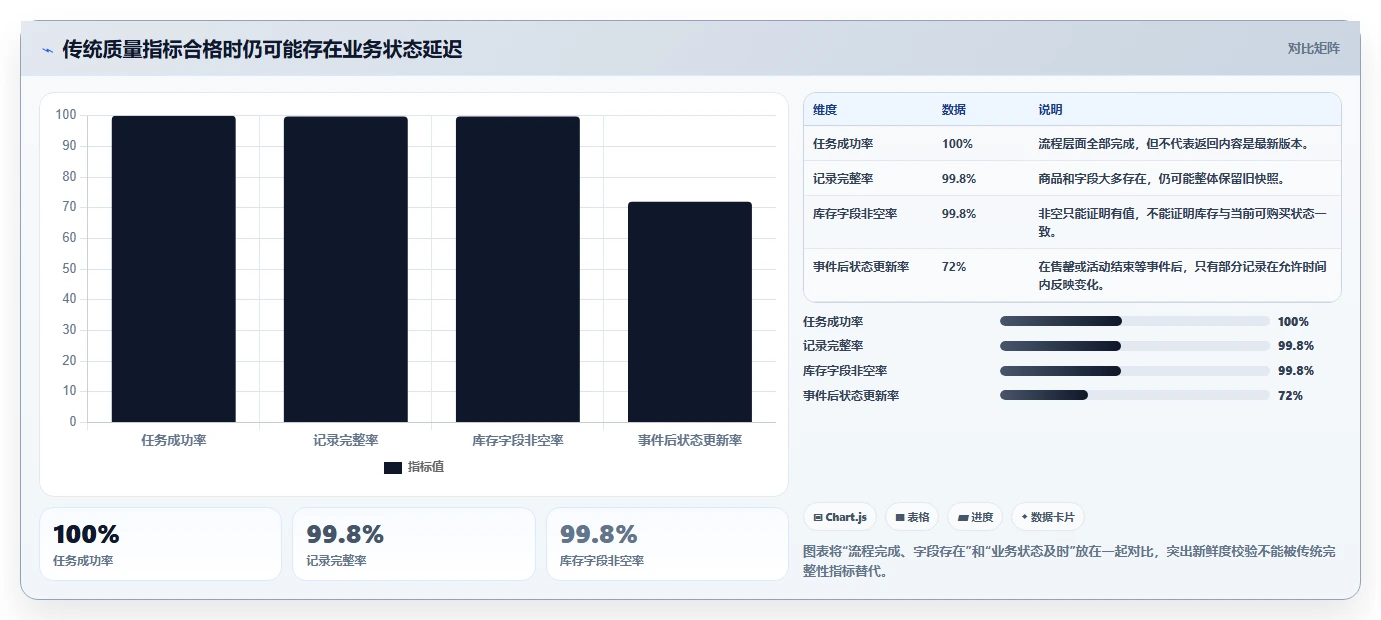Select the 数据卡片 chip
The width and height of the screenshot is (1381, 620).
(x=1048, y=517)
